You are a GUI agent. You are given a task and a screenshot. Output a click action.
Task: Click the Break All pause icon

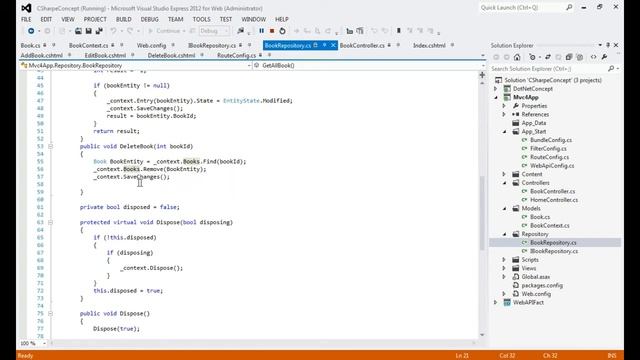coord(261,31)
